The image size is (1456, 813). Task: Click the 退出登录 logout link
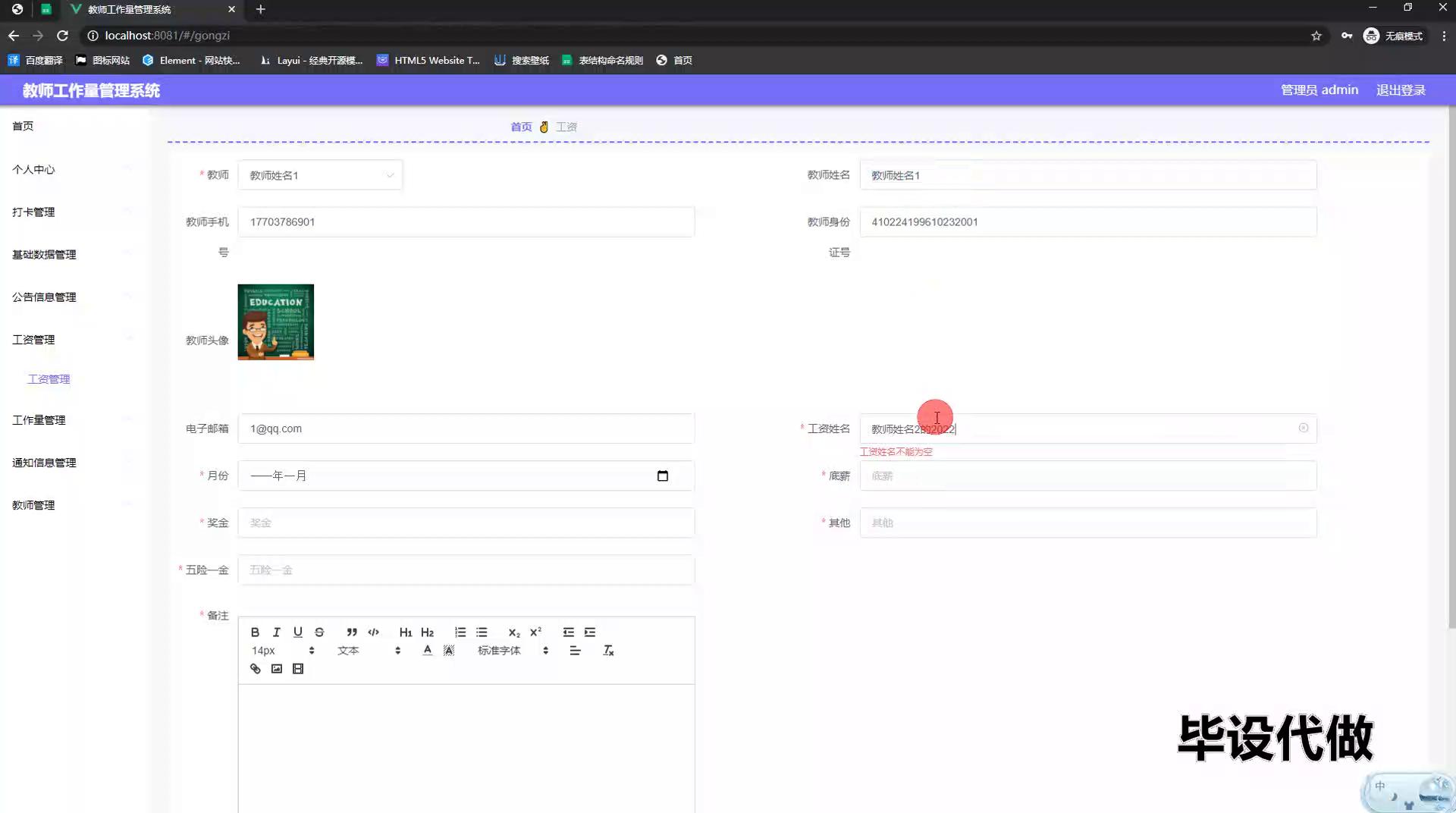(1400, 90)
